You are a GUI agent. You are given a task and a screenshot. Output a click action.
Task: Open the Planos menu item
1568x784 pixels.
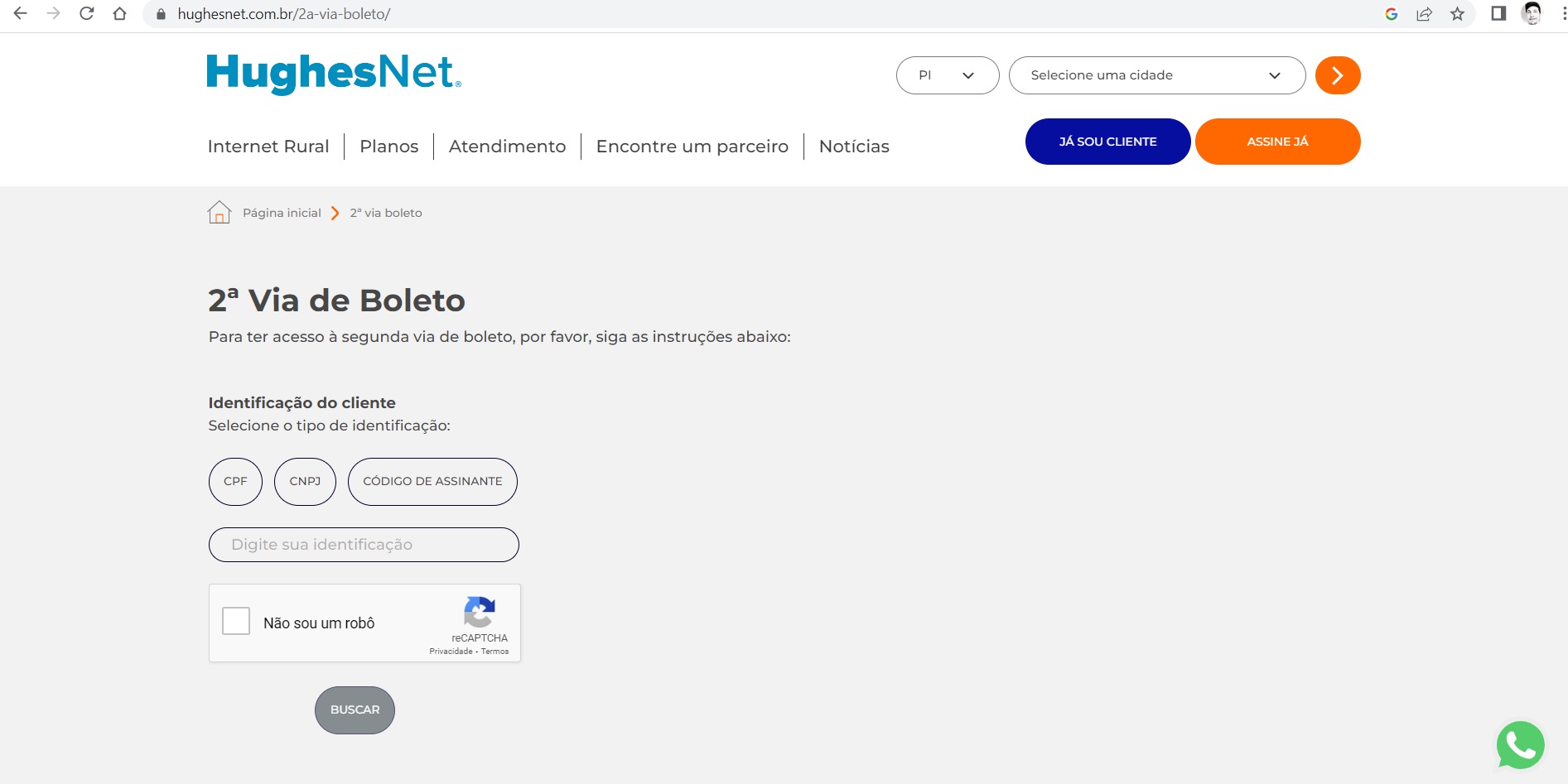[x=389, y=147]
